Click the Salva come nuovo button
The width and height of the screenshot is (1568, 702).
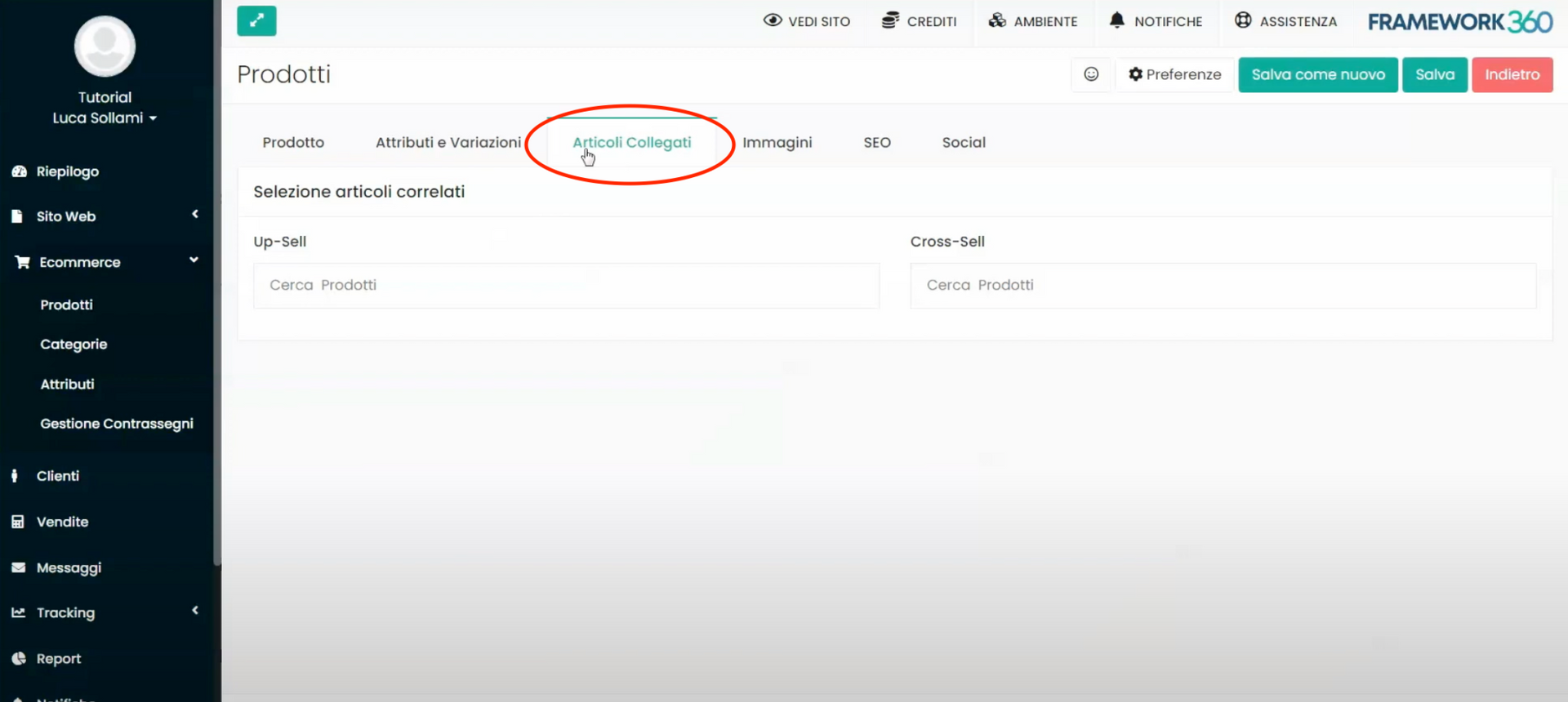coord(1317,74)
